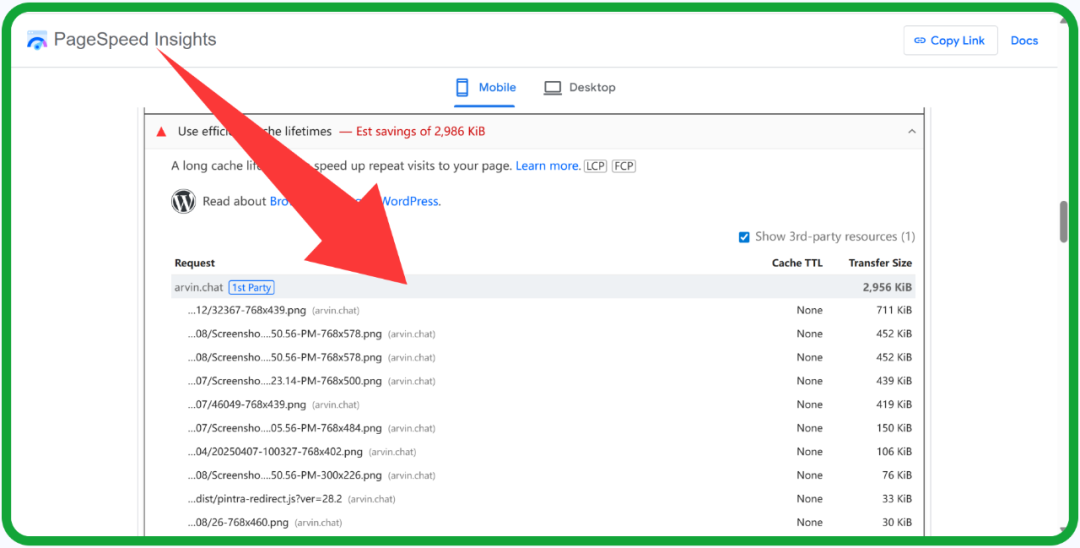This screenshot has width=1080, height=548.
Task: Click the 1st Party tag badge
Action: [x=251, y=287]
